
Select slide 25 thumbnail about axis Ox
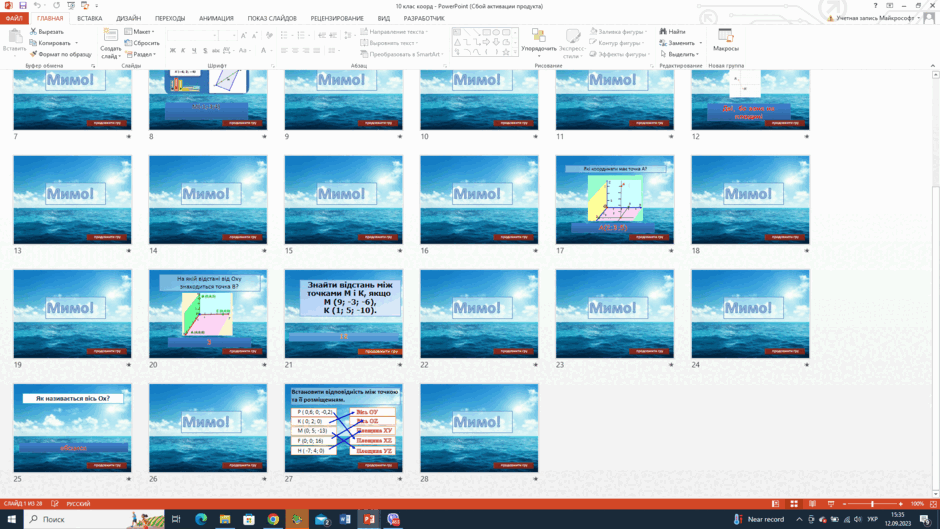point(73,428)
